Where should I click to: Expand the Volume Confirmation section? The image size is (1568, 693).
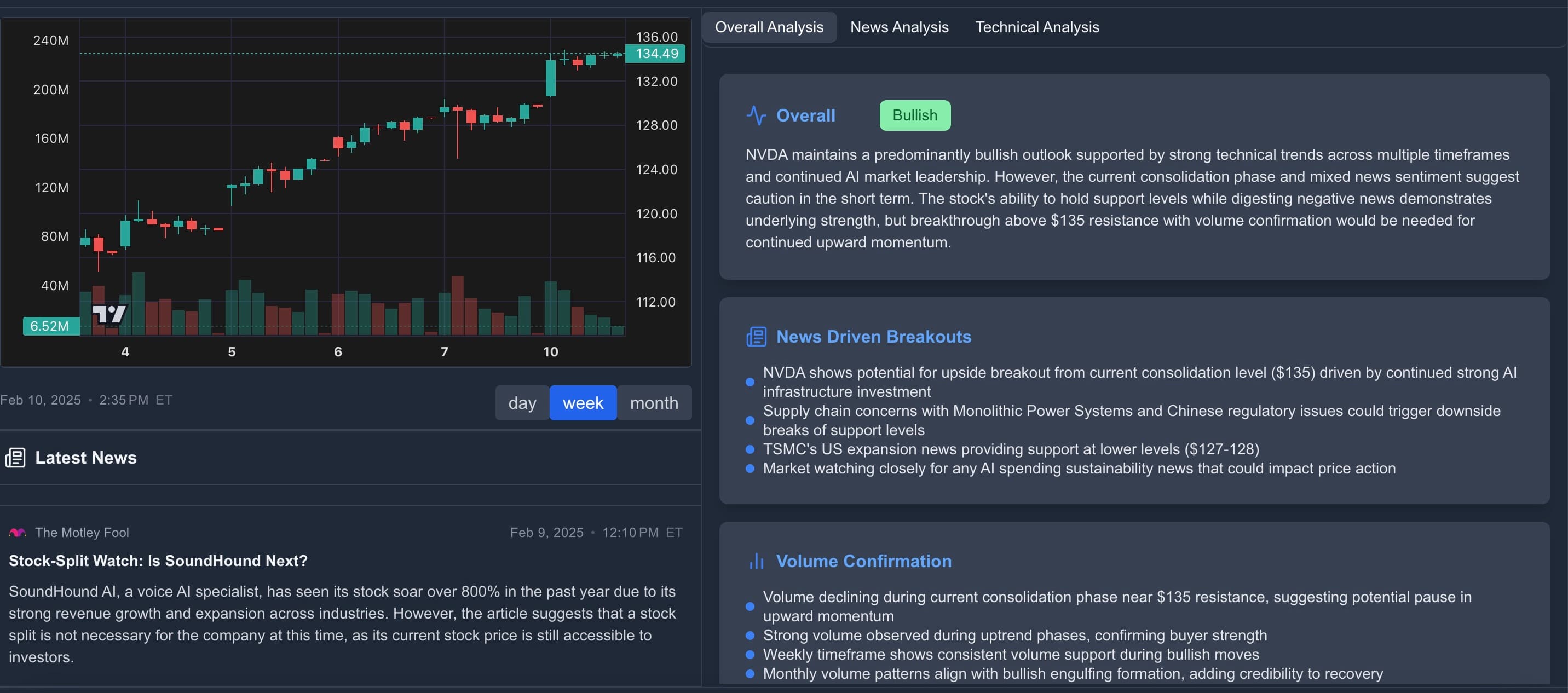(x=863, y=561)
